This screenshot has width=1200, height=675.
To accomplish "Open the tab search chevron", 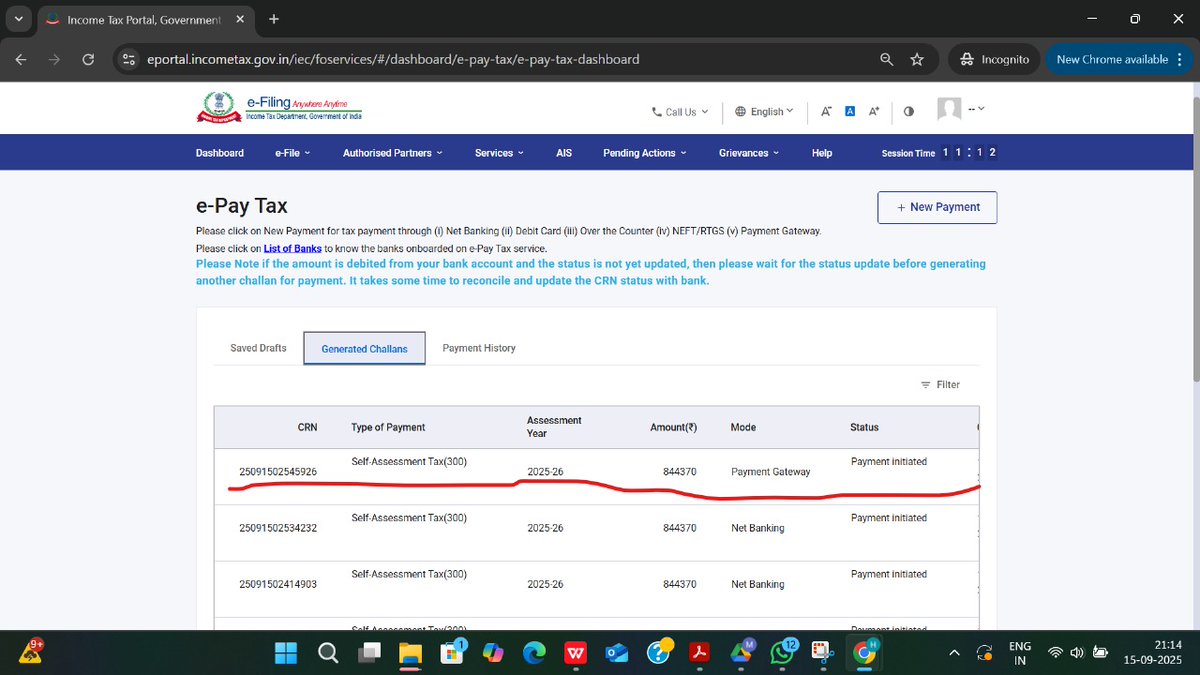I will pyautogui.click(x=19, y=19).
